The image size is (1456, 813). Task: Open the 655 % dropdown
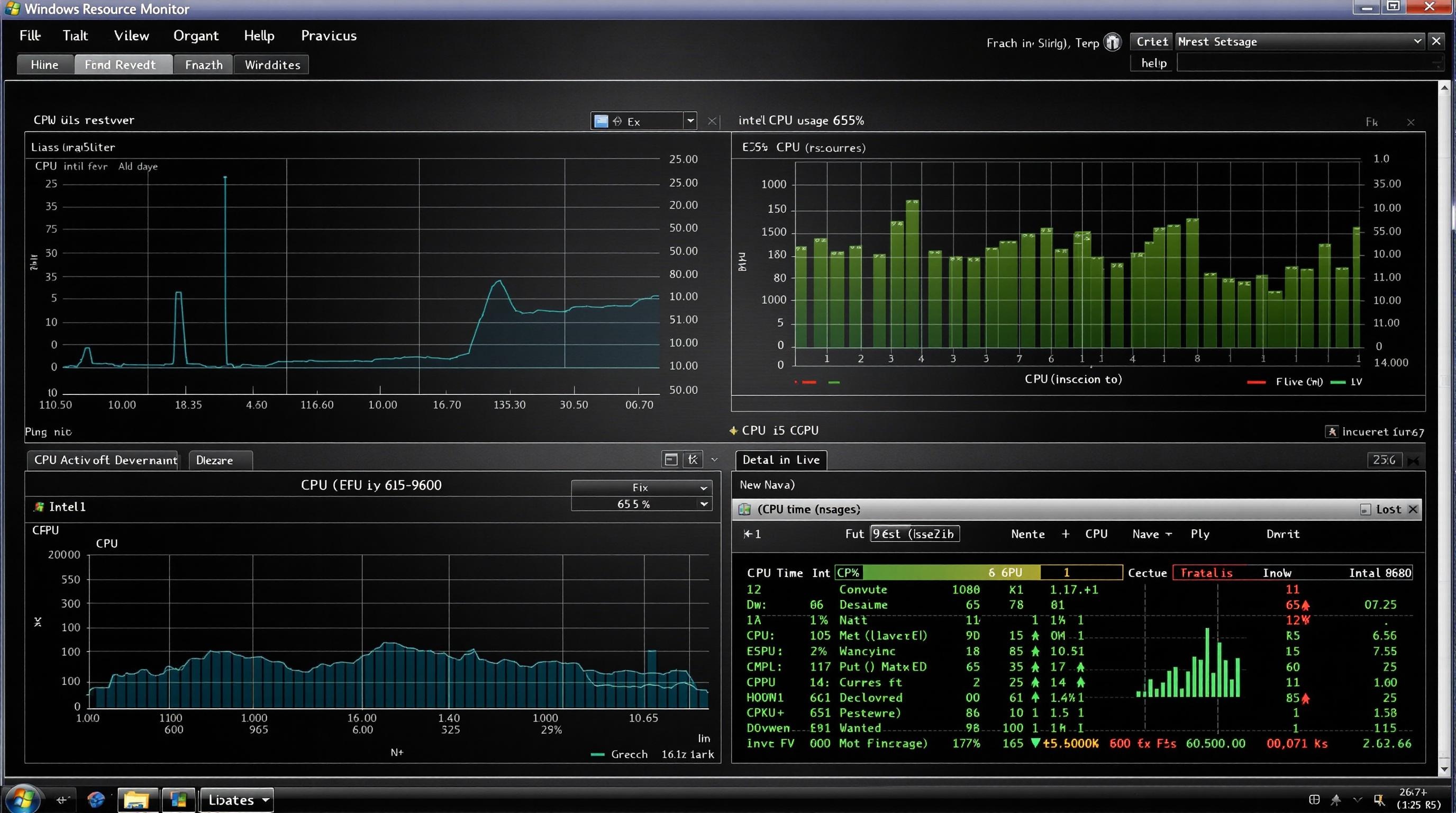[642, 504]
